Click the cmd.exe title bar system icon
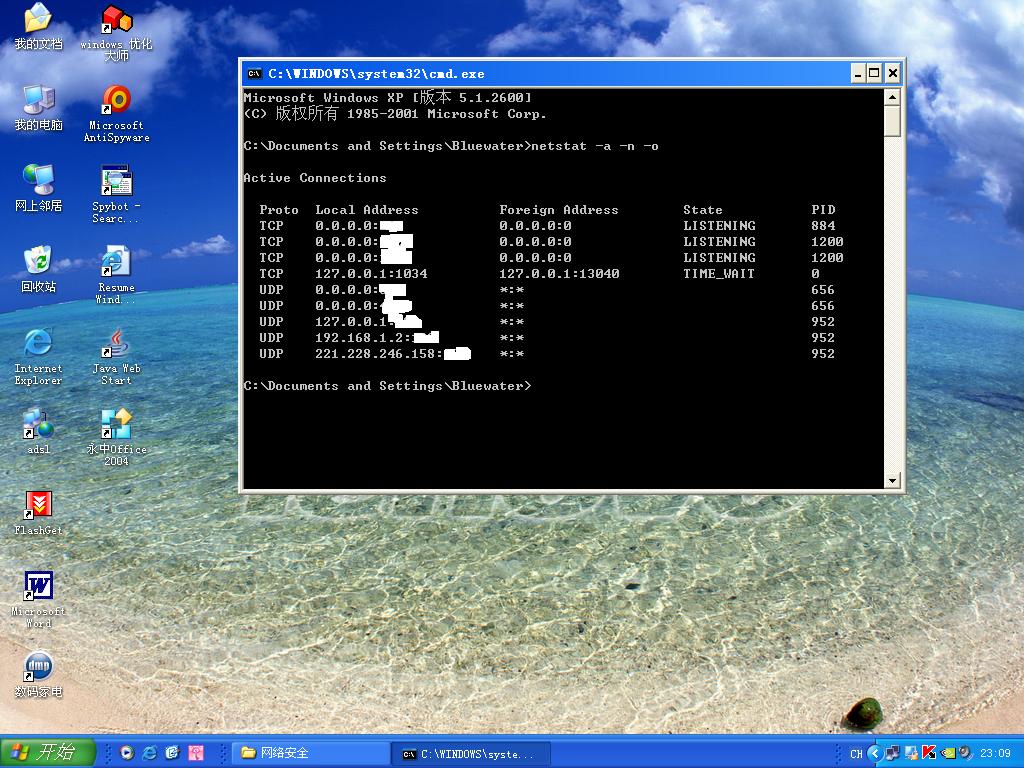The height and width of the screenshot is (768, 1024). click(x=255, y=73)
